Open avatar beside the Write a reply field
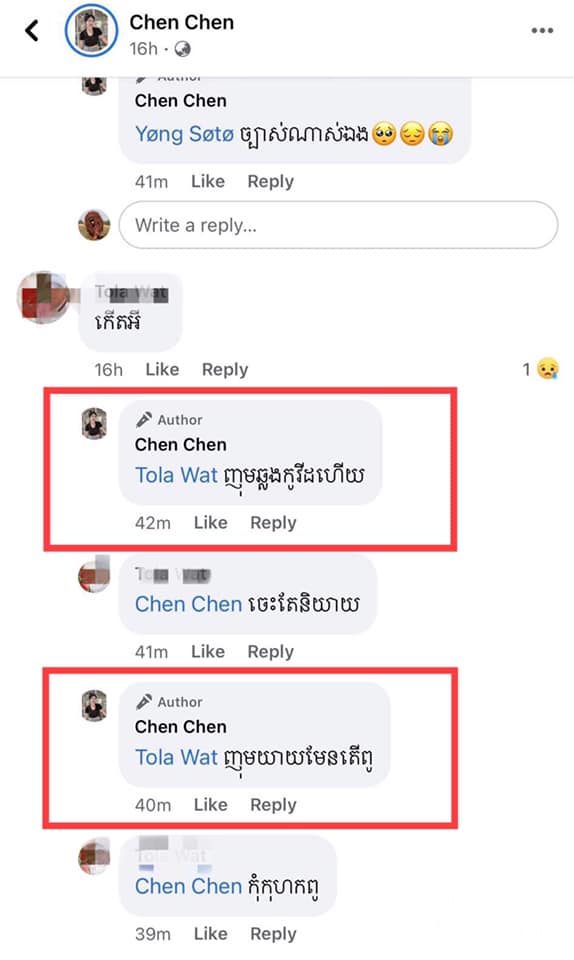This screenshot has height=960, width=574. pos(94,225)
